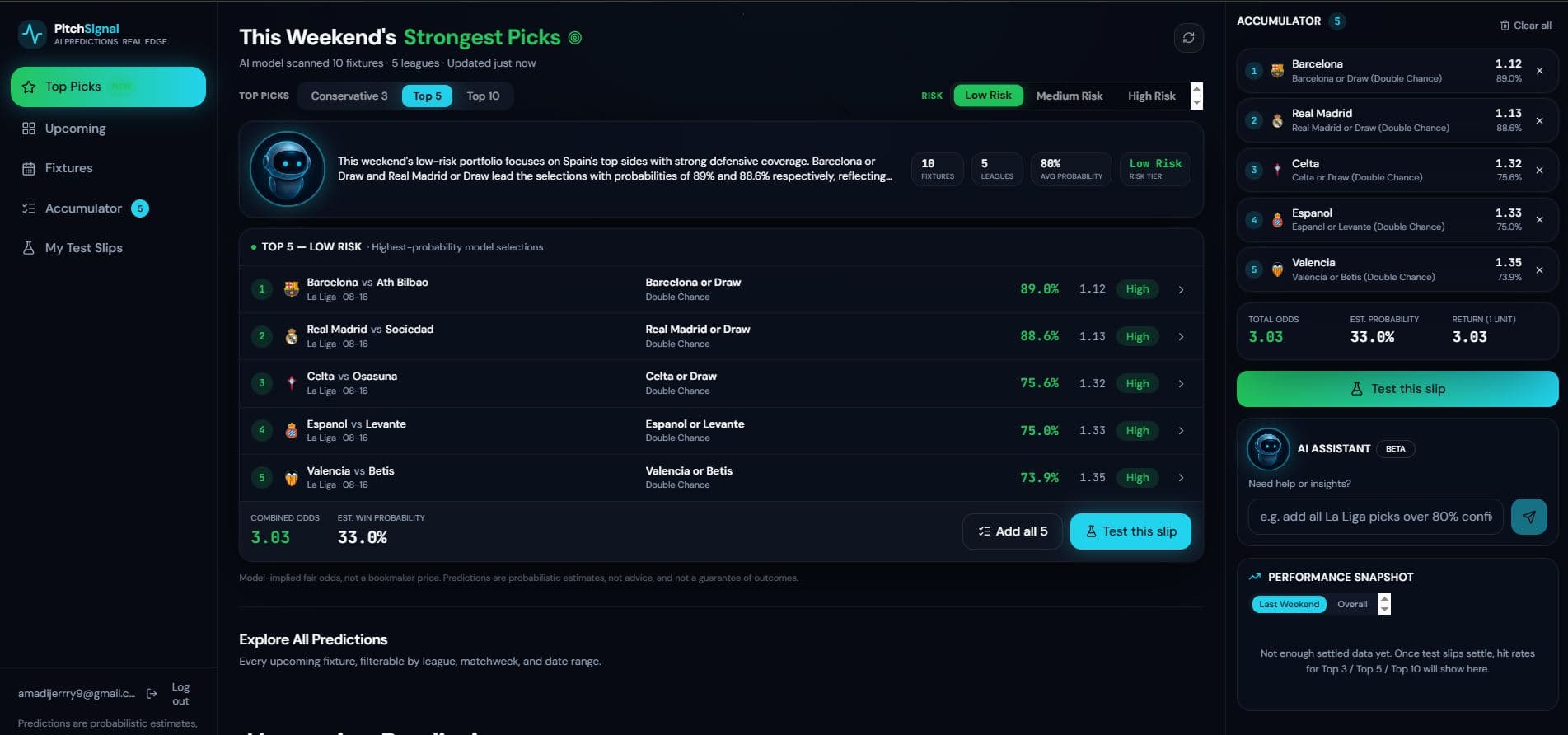
Task: Expand the Valencia vs Betis pick
Action: point(1182,478)
